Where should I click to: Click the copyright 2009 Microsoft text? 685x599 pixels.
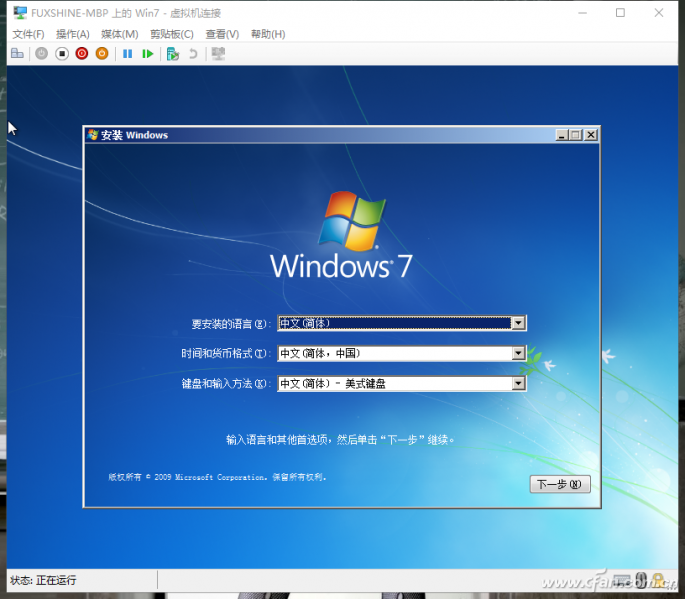pos(217,477)
